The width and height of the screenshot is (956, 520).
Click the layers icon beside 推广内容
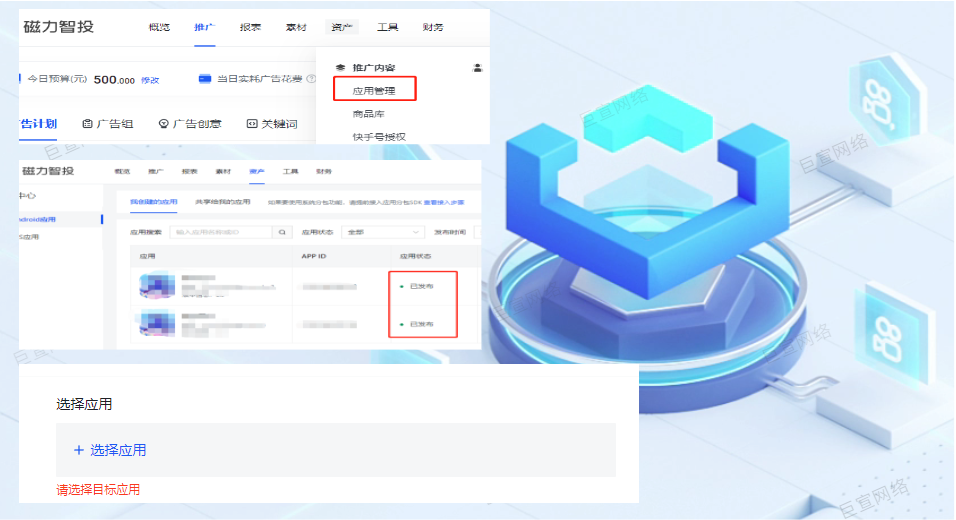tap(341, 68)
